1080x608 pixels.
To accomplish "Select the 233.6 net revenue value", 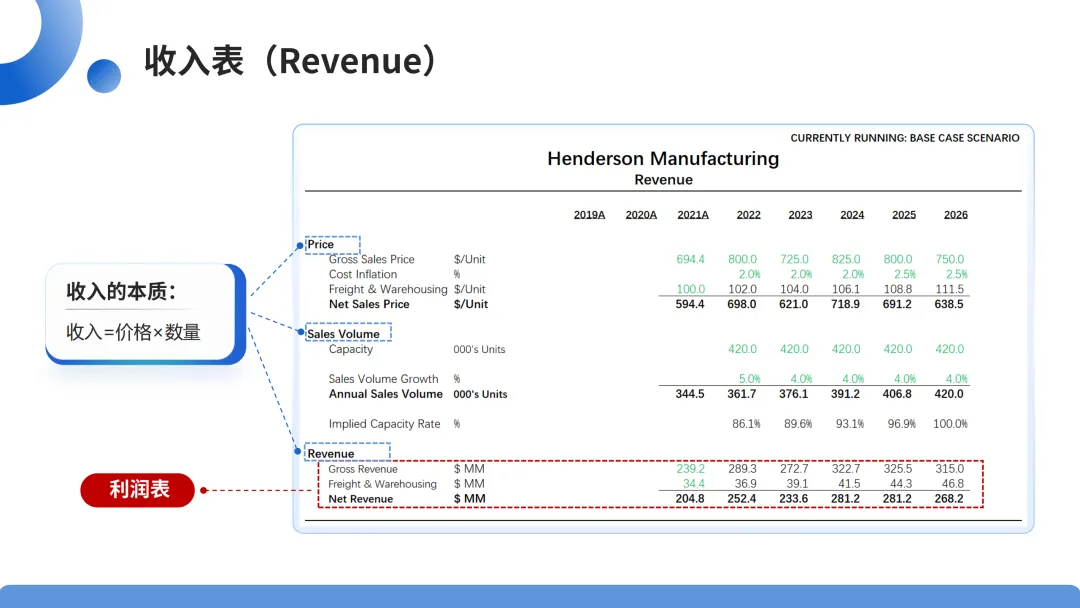I will pos(793,499).
